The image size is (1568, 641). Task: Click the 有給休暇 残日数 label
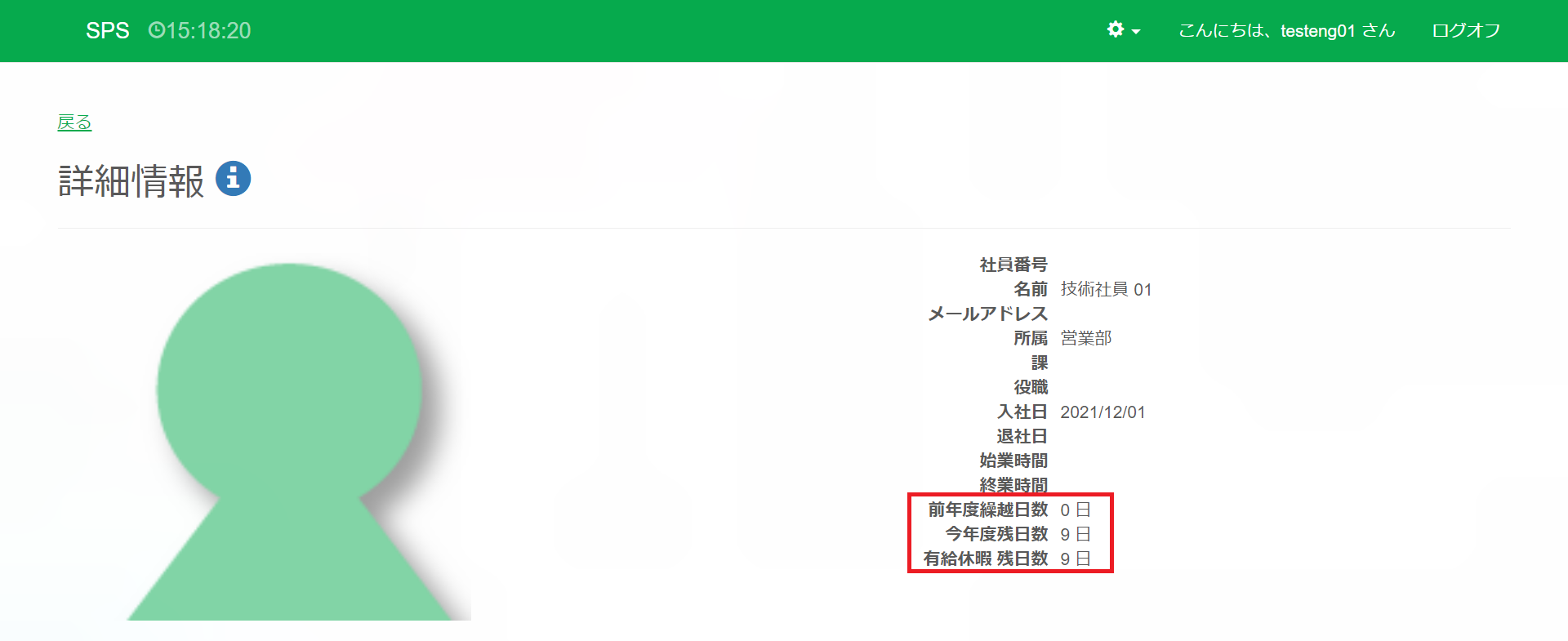click(x=986, y=559)
